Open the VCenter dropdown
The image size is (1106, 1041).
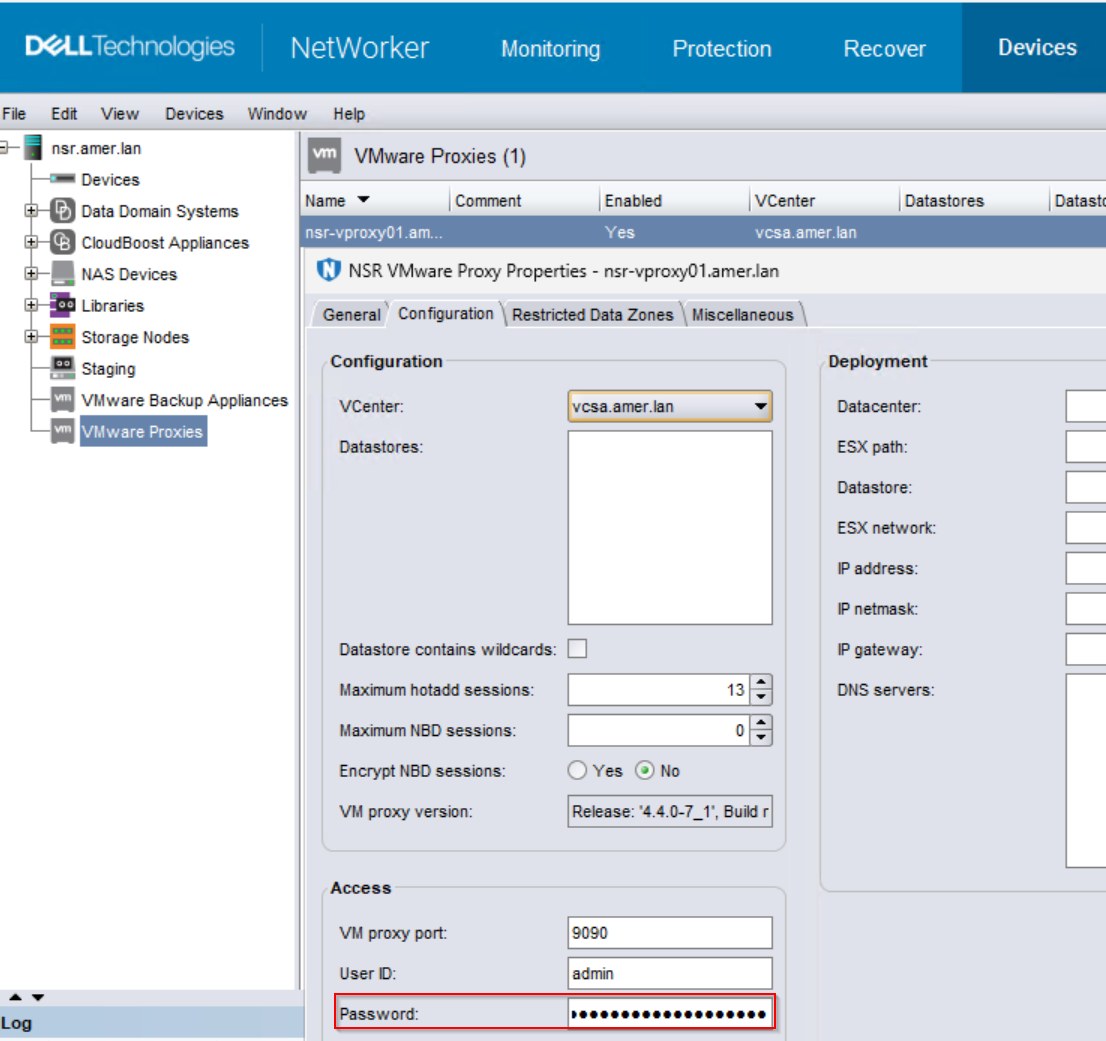point(762,406)
